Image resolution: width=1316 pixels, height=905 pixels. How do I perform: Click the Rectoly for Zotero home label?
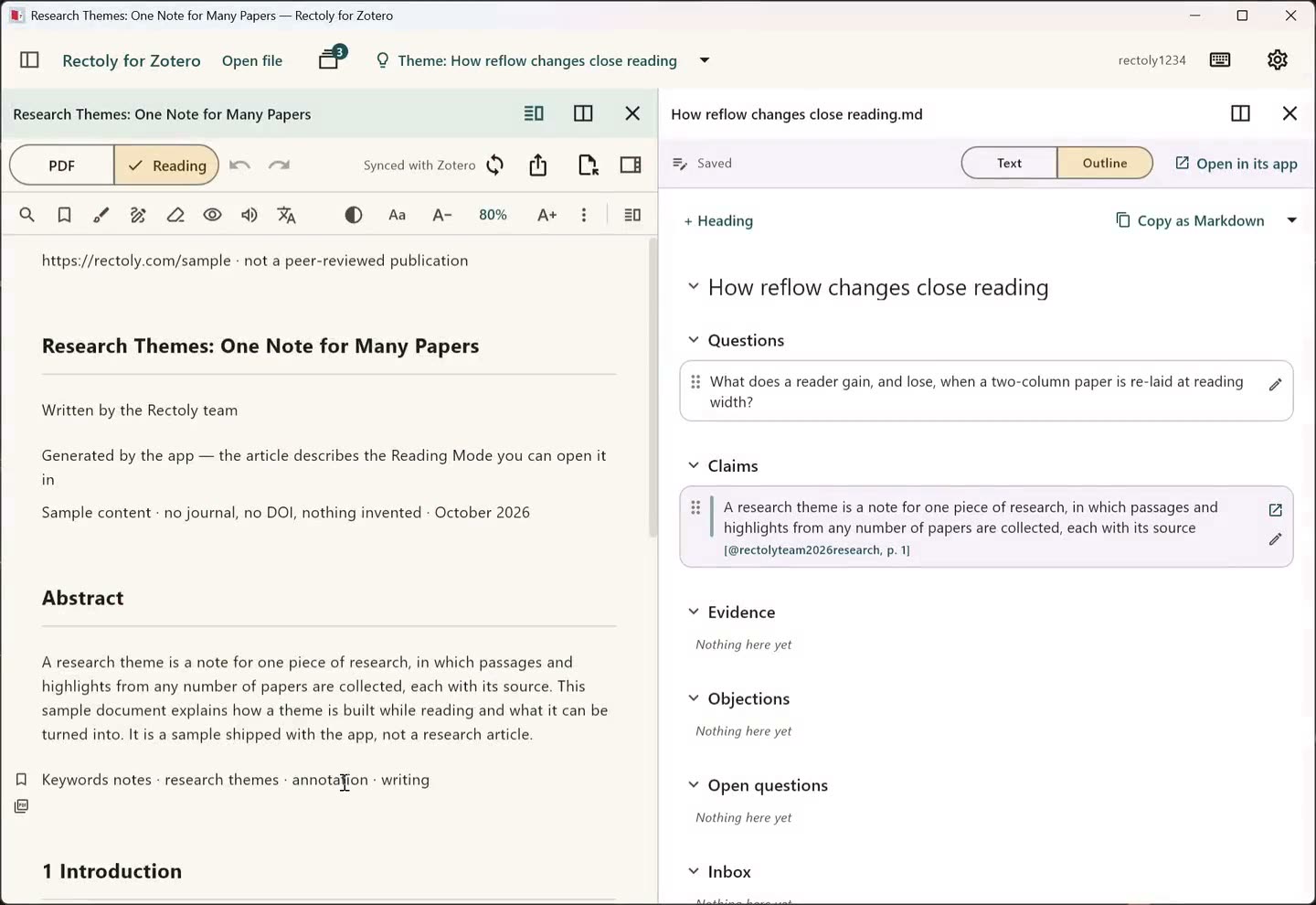pyautogui.click(x=132, y=60)
